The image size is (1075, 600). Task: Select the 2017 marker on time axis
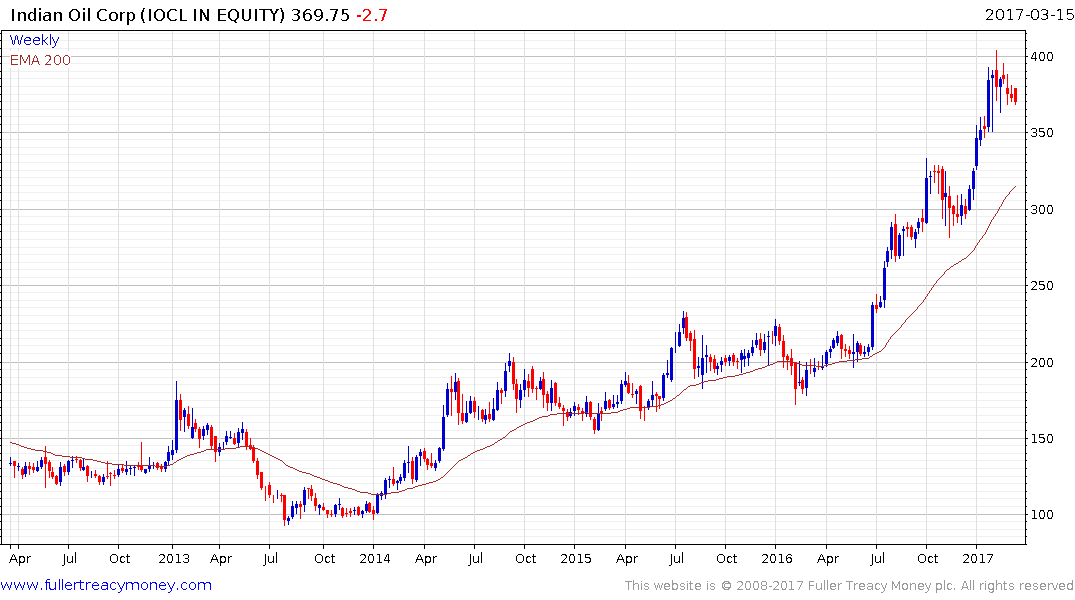click(979, 558)
